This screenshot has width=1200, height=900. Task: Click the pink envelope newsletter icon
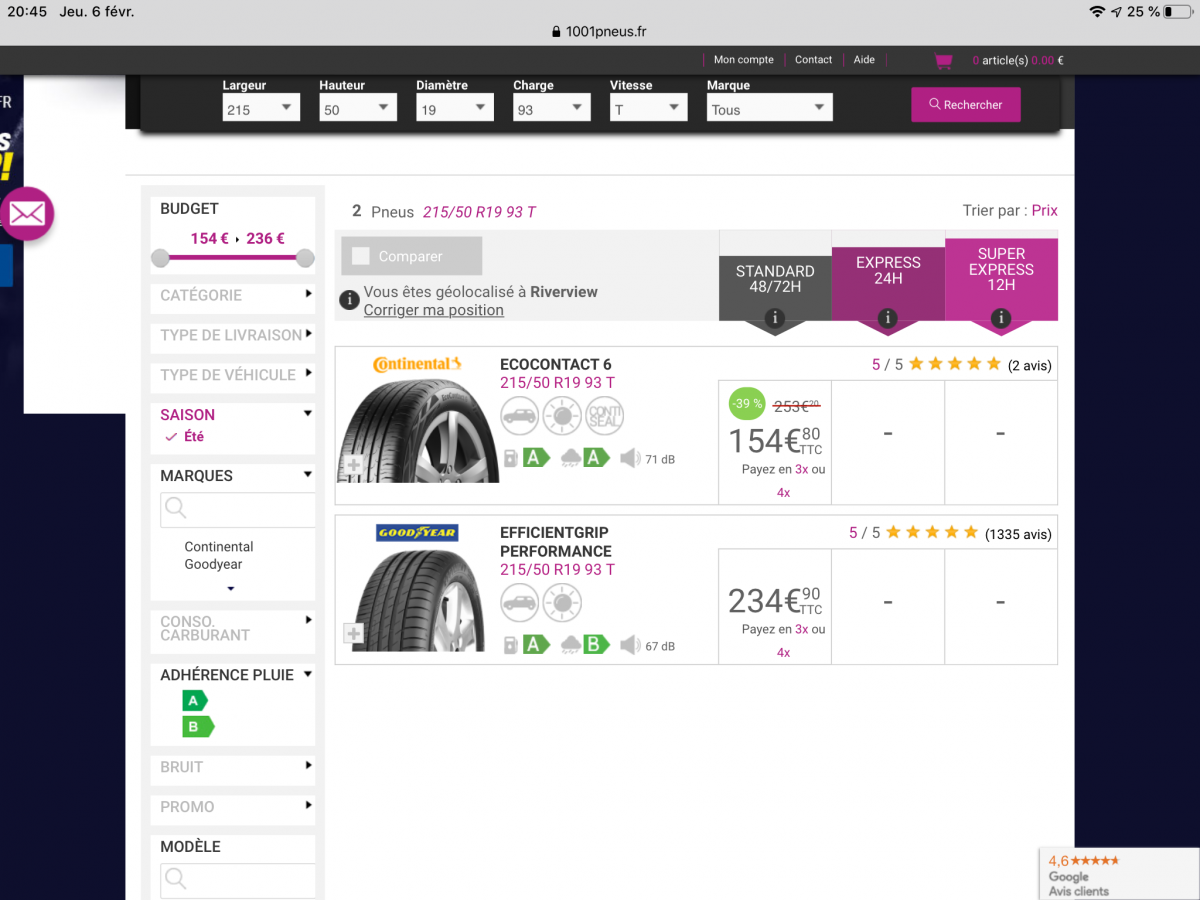pyautogui.click(x=27, y=213)
